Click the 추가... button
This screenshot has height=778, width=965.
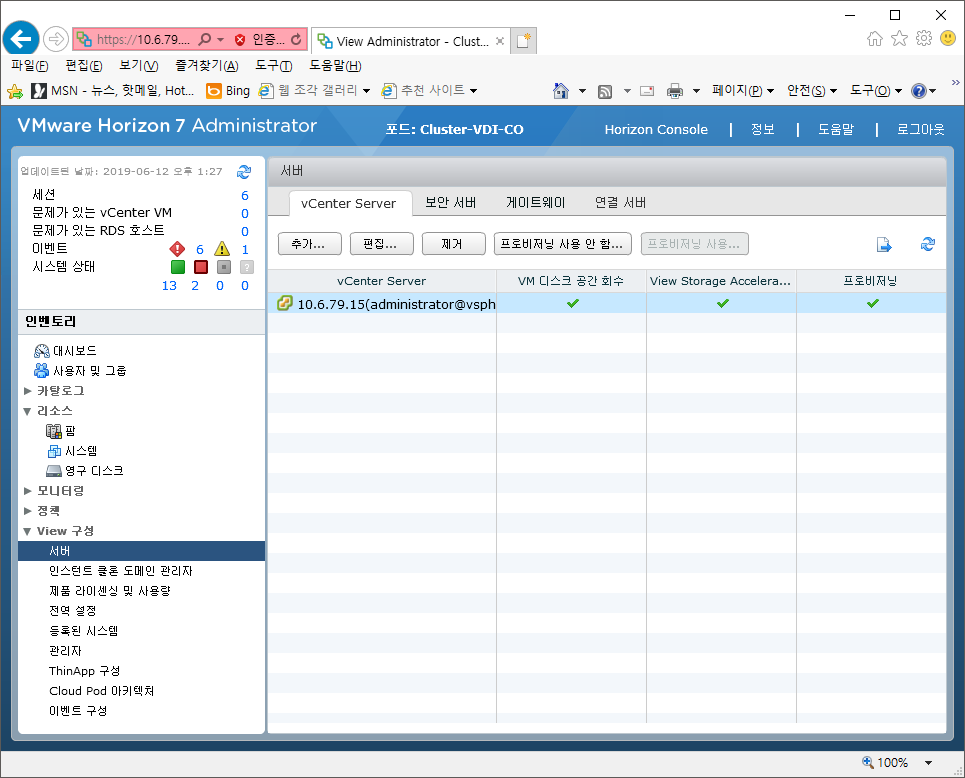[310, 244]
